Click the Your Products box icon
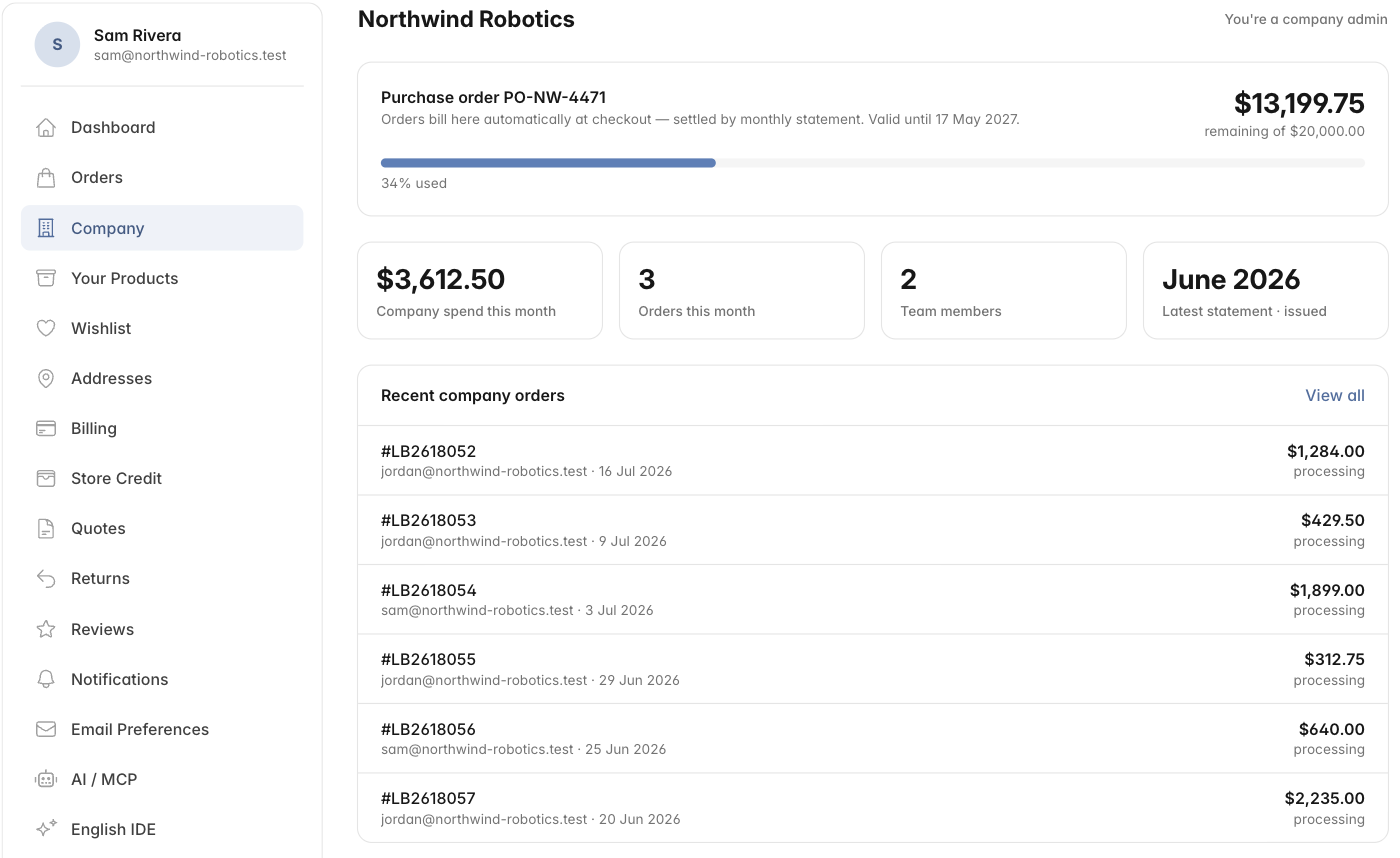 pyautogui.click(x=45, y=278)
